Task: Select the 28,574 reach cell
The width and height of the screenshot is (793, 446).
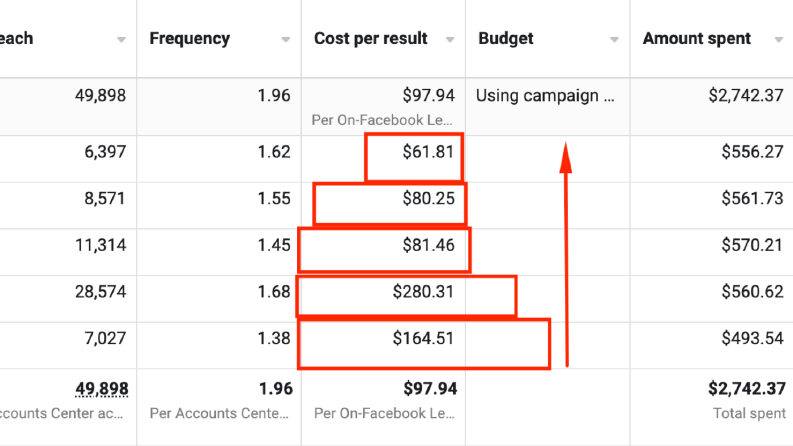Action: click(x=101, y=292)
